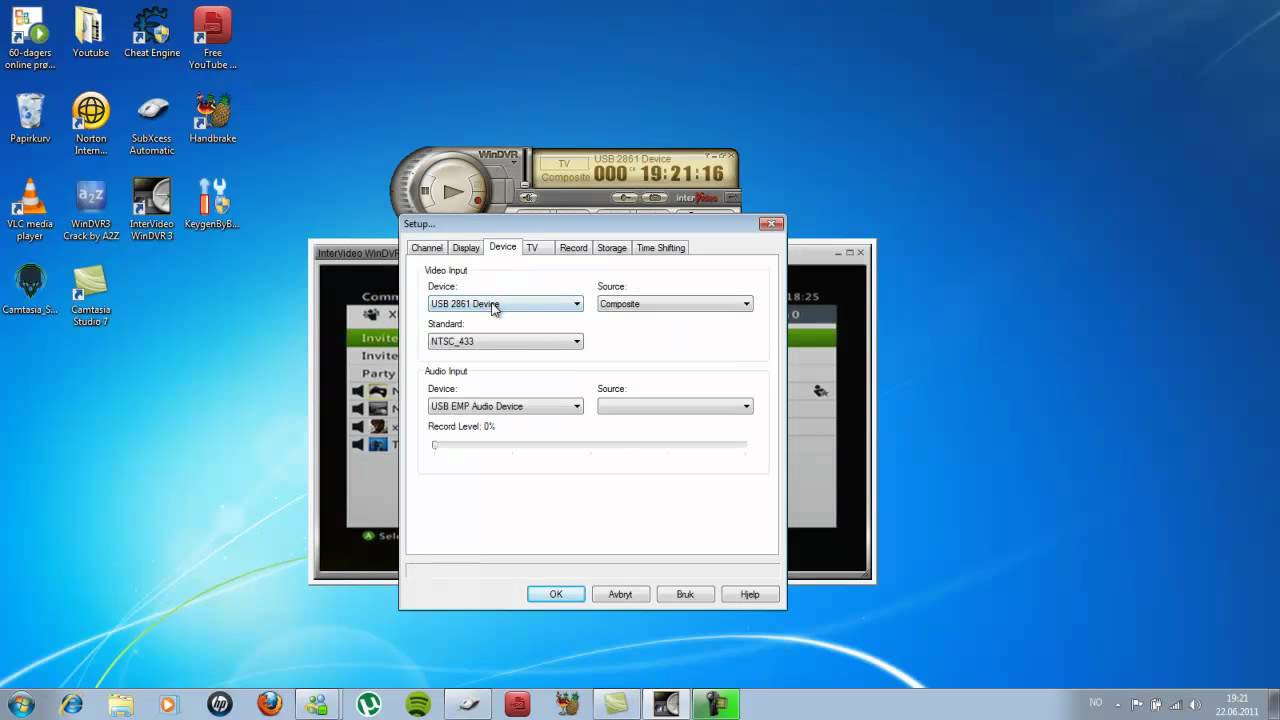Close the Setup dialog

[x=771, y=224]
